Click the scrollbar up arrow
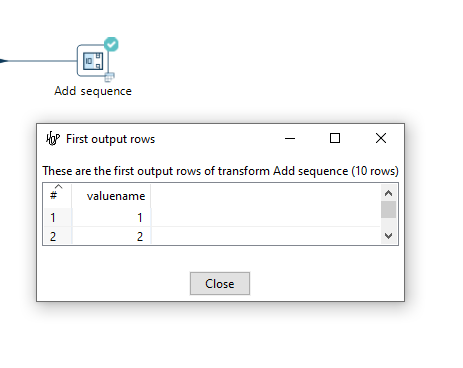 [388, 193]
